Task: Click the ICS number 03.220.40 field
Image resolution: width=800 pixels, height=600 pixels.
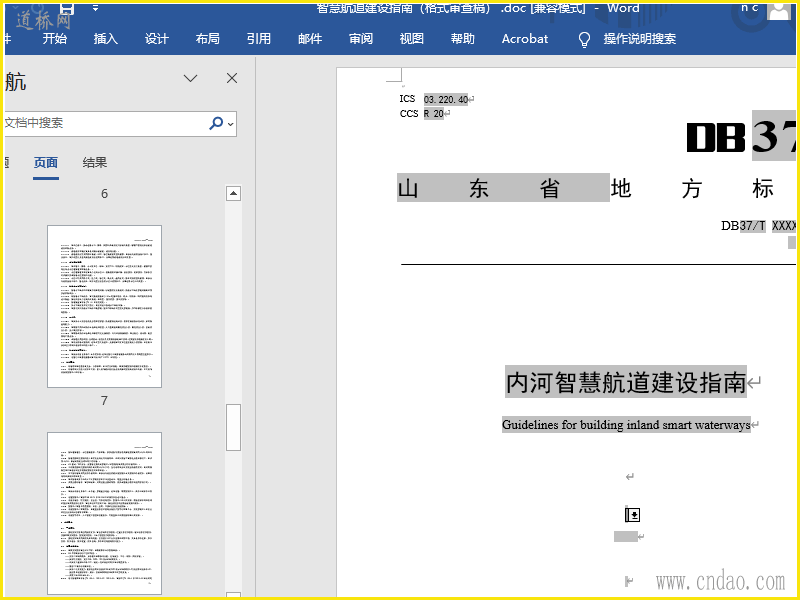Action: [x=446, y=99]
